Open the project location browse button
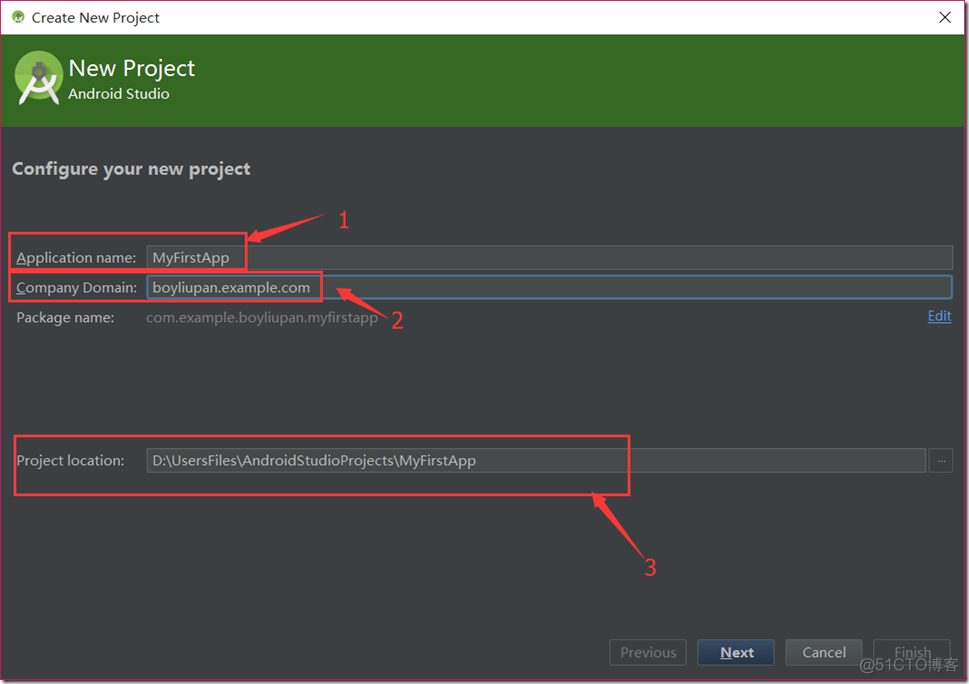This screenshot has width=969, height=684. 941,460
